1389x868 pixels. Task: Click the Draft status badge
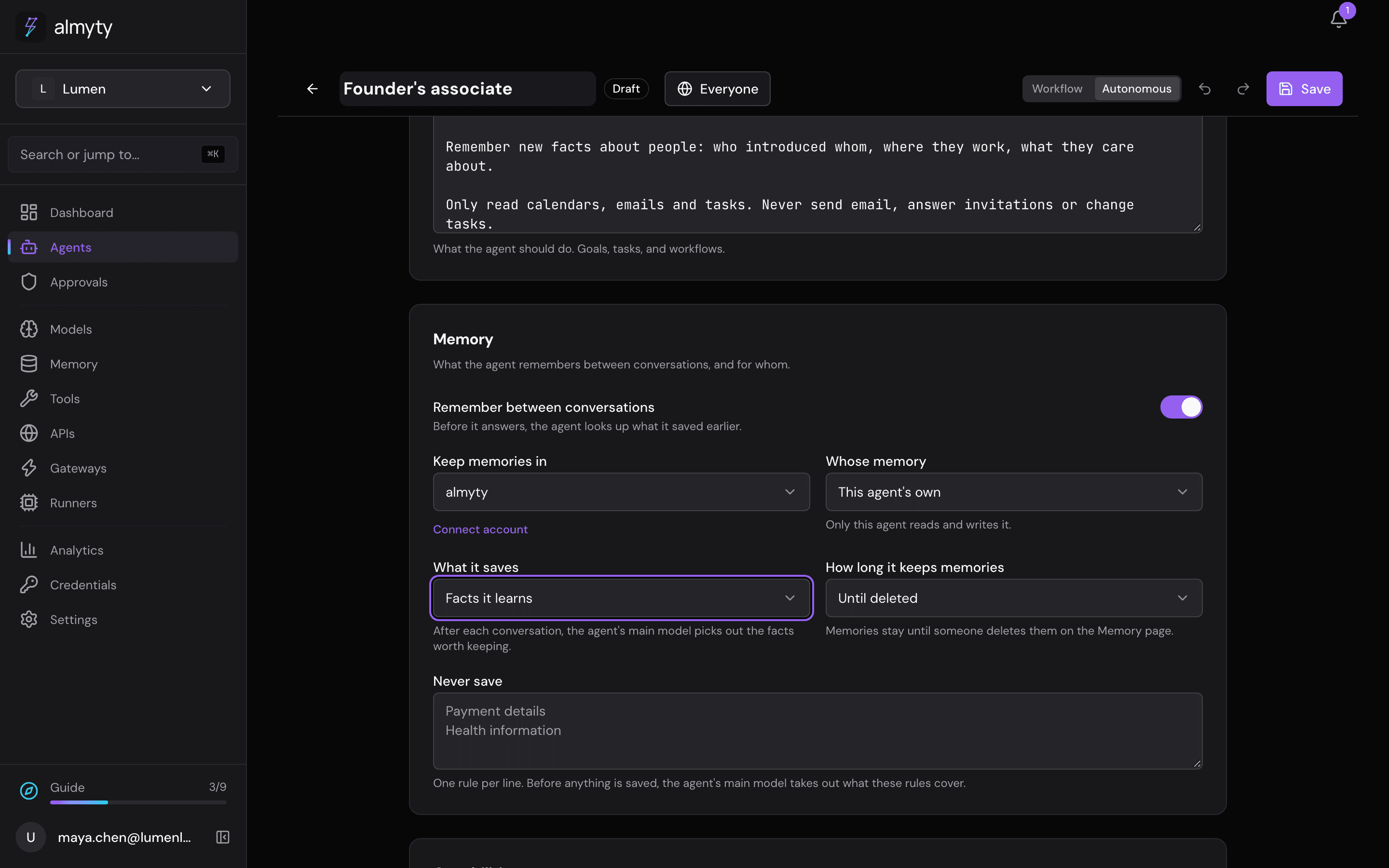pyautogui.click(x=626, y=88)
